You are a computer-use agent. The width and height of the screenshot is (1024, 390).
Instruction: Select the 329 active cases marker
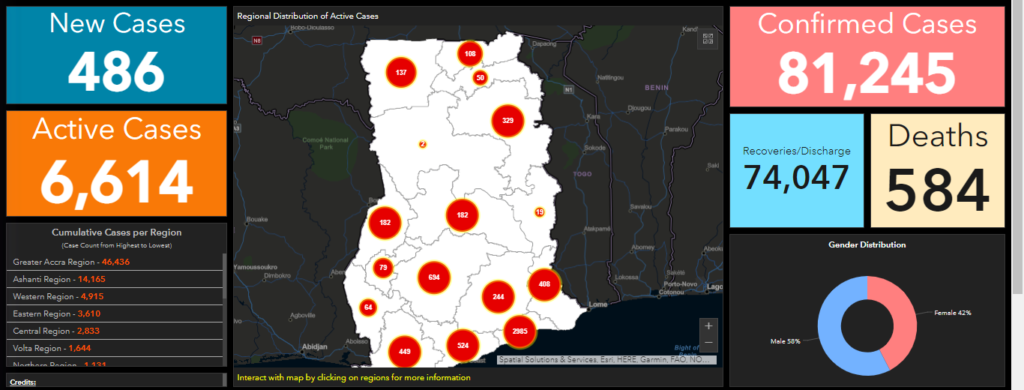[x=508, y=121]
